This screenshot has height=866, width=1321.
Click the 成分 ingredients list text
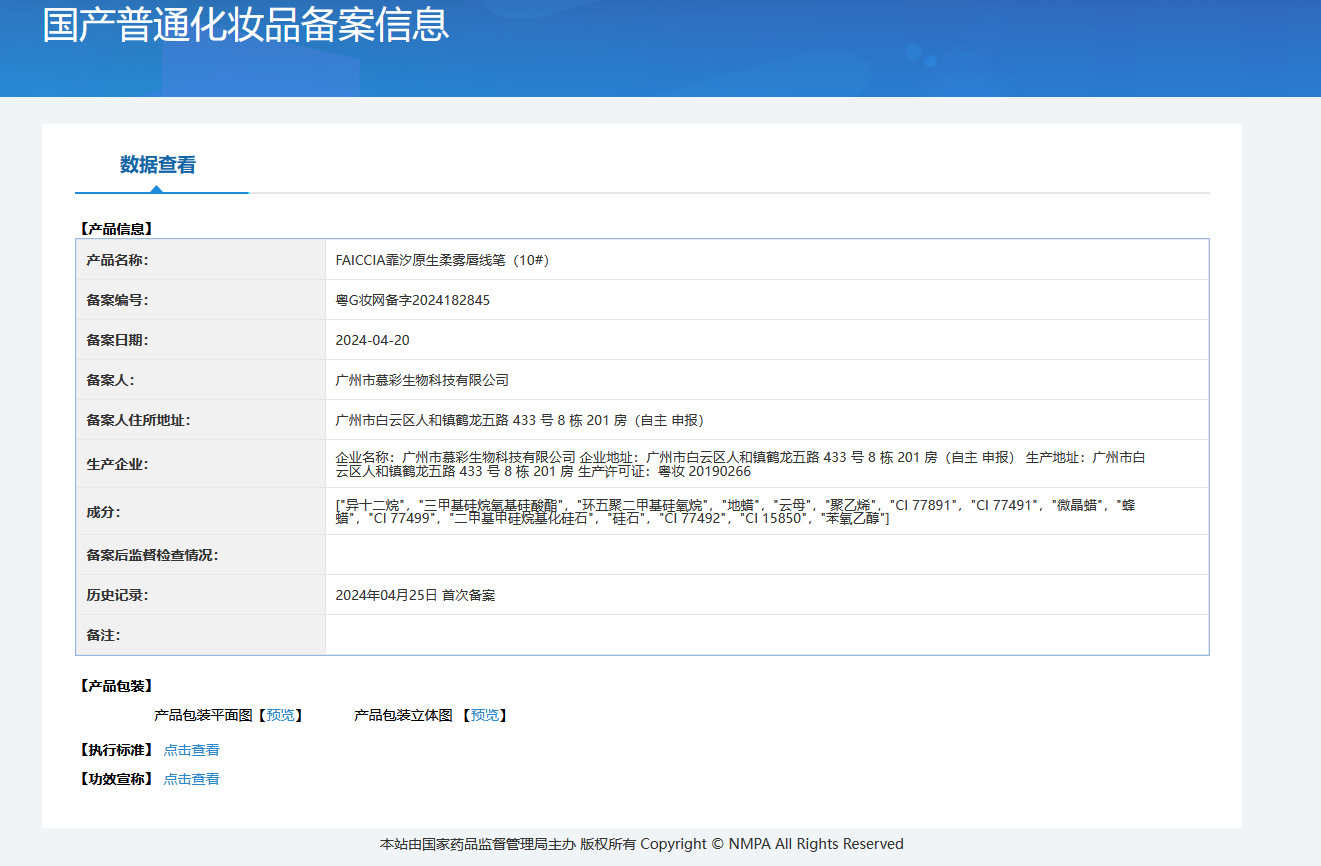[x=735, y=512]
